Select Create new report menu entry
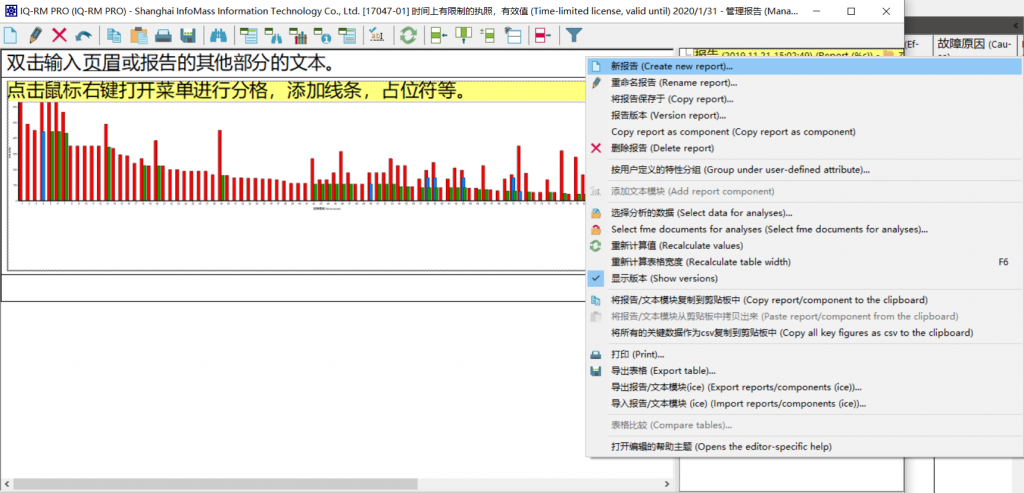The width and height of the screenshot is (1024, 493). (671, 66)
